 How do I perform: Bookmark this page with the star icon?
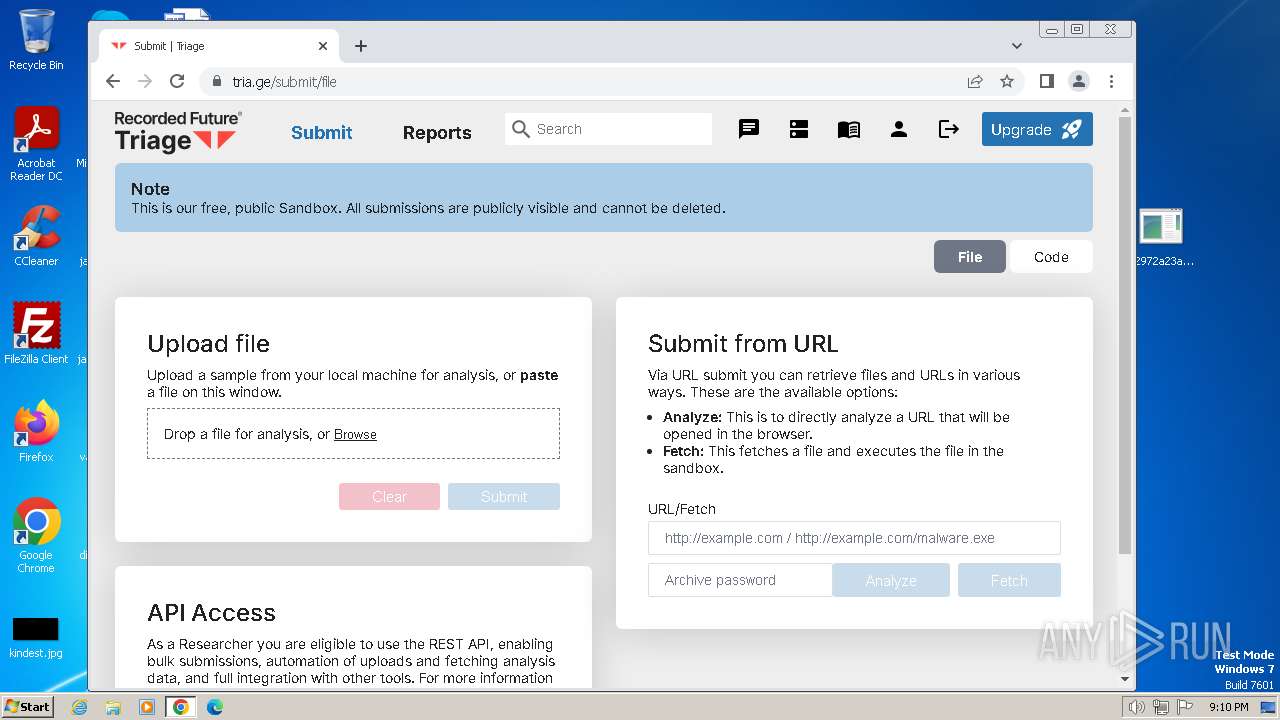click(1007, 82)
